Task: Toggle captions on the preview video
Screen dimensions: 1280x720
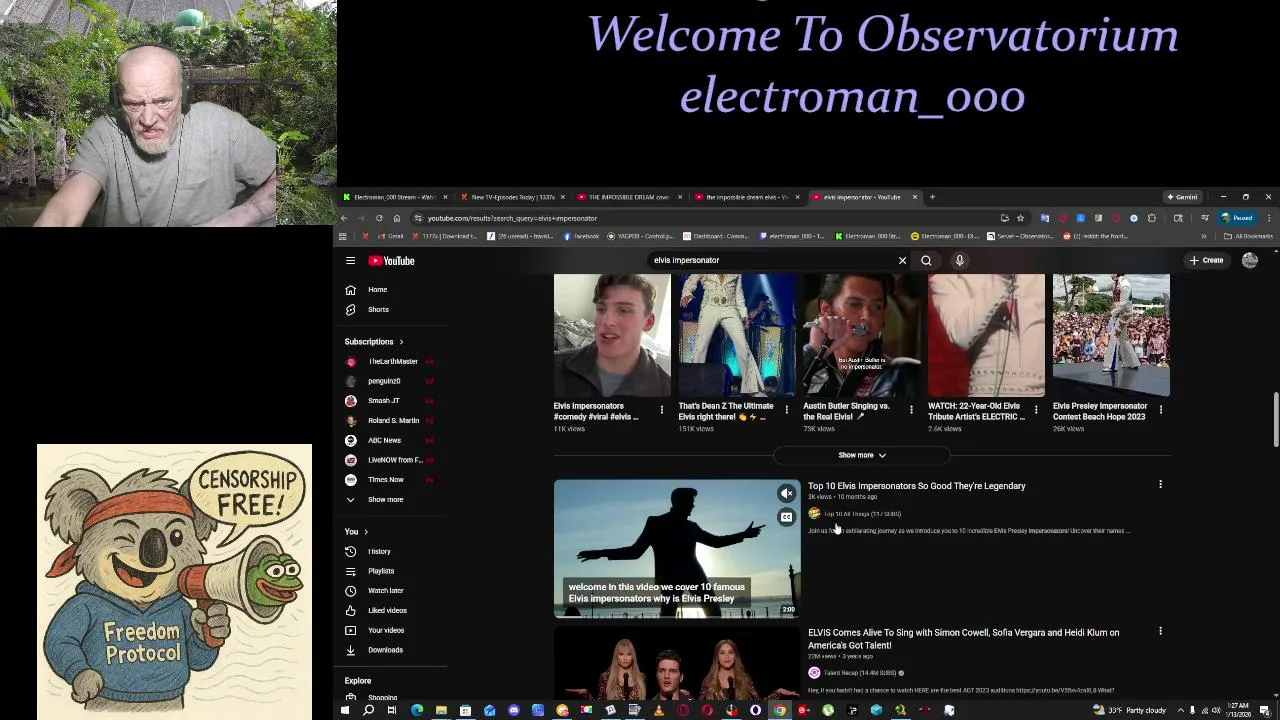Action: tap(786, 517)
